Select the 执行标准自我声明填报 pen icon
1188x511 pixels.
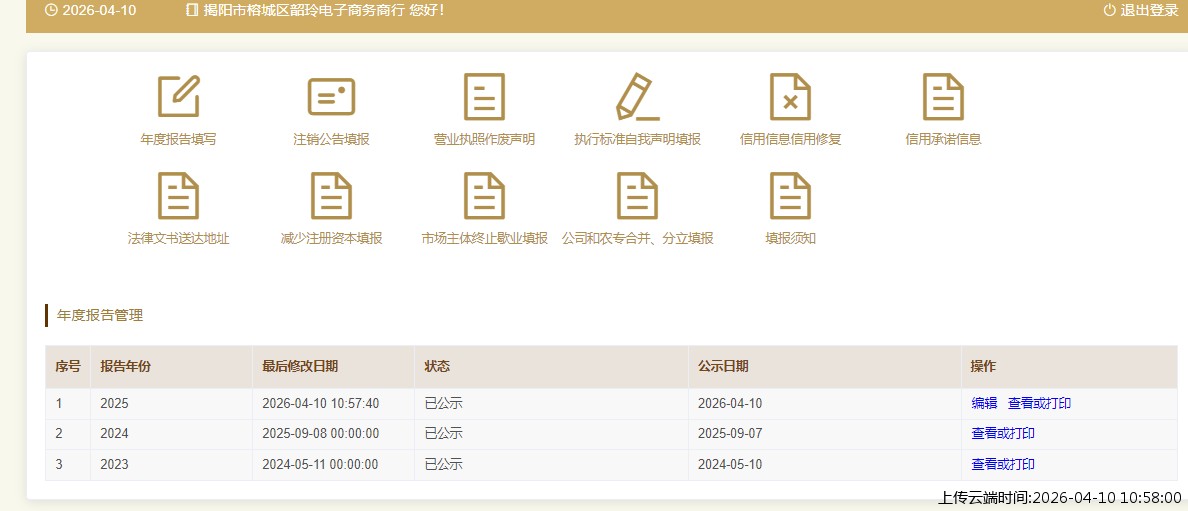tap(637, 97)
